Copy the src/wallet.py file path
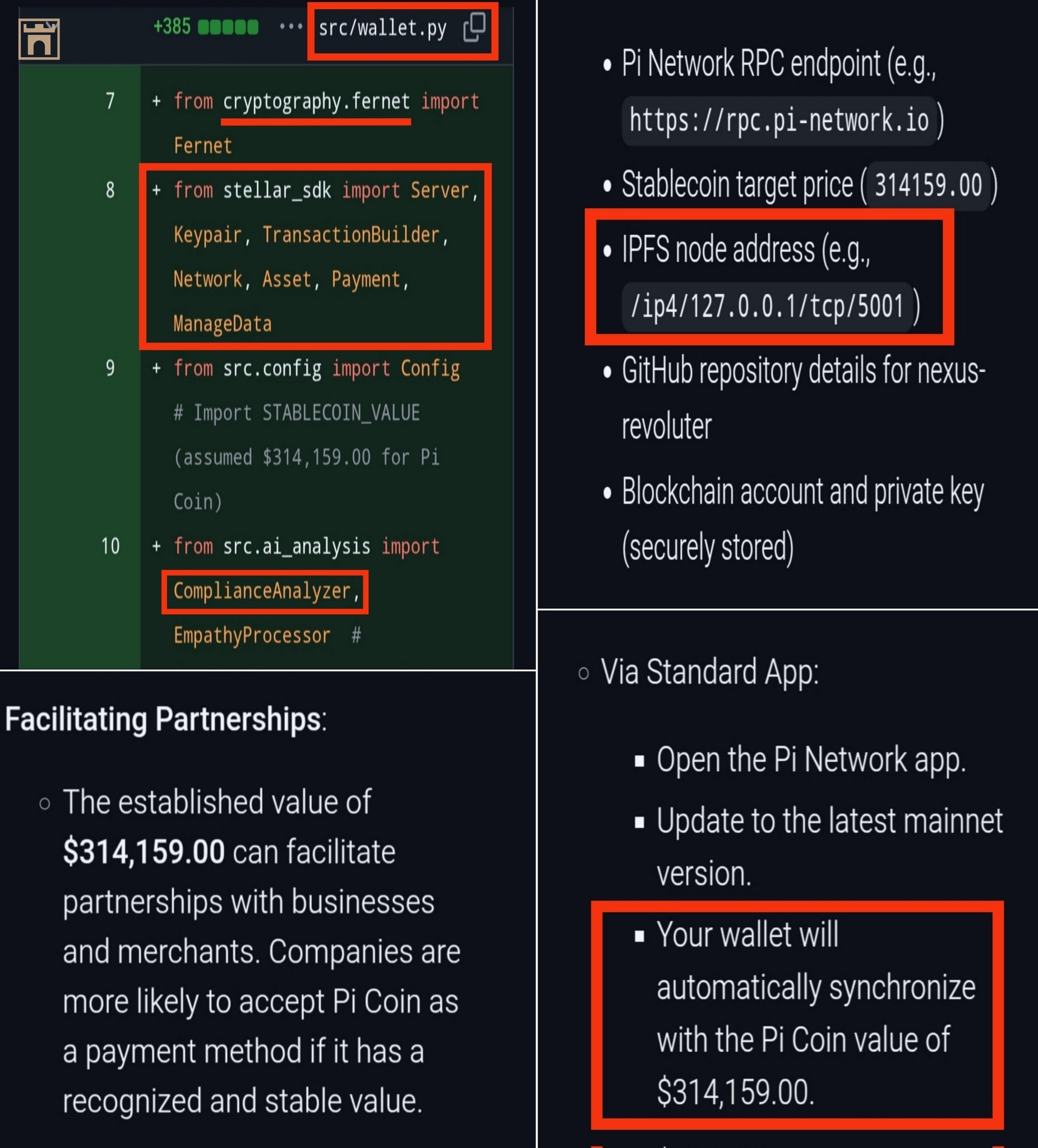Image resolution: width=1038 pixels, height=1148 pixels. 474,27
